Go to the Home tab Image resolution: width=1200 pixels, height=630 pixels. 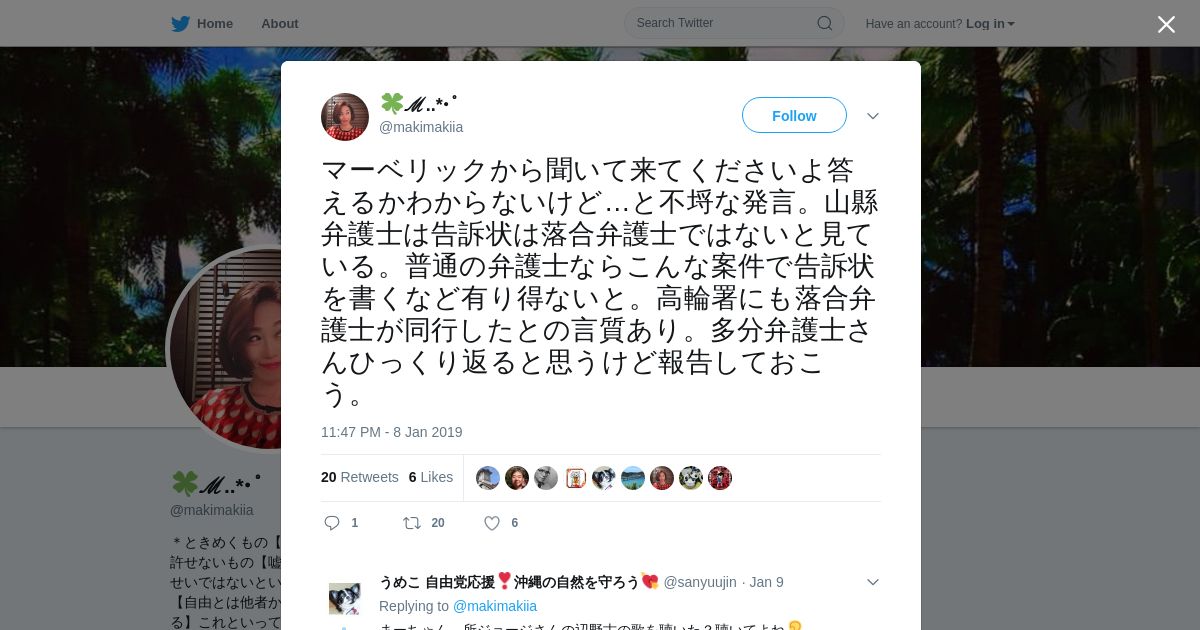(x=215, y=24)
